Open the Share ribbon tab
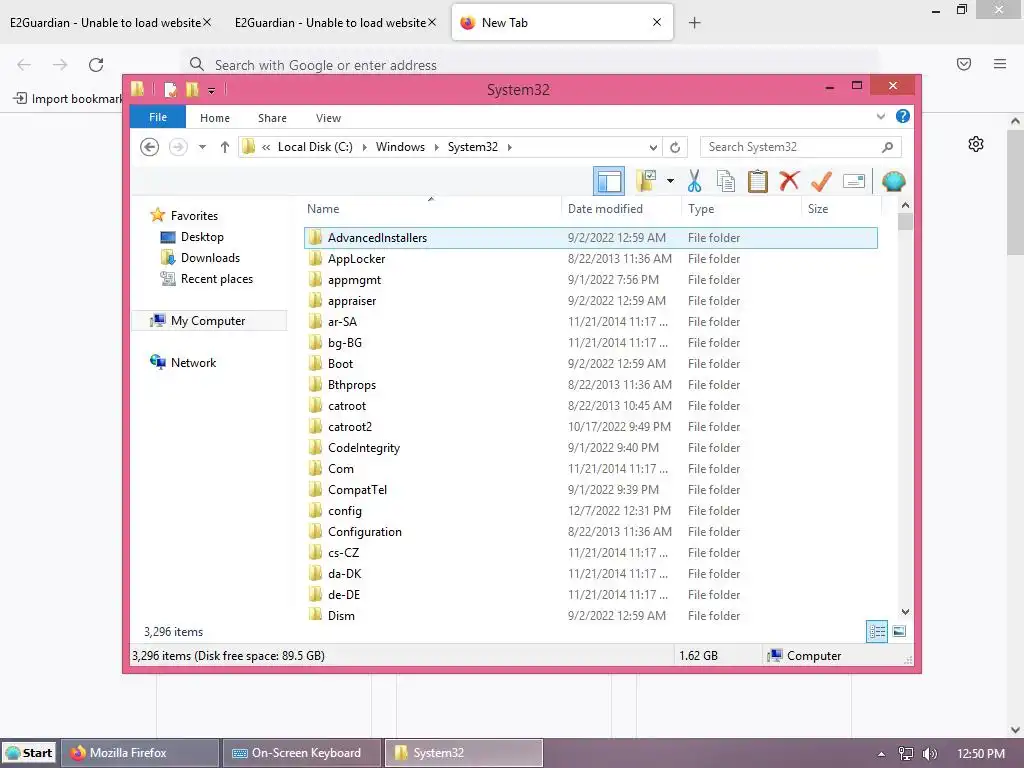 272,118
